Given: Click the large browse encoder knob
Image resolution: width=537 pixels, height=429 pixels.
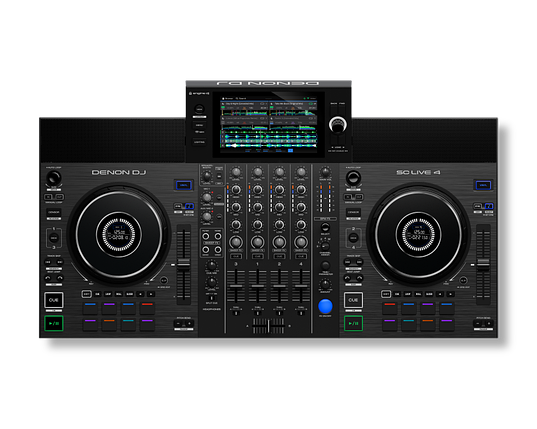Looking at the screenshot, I should [338, 124].
